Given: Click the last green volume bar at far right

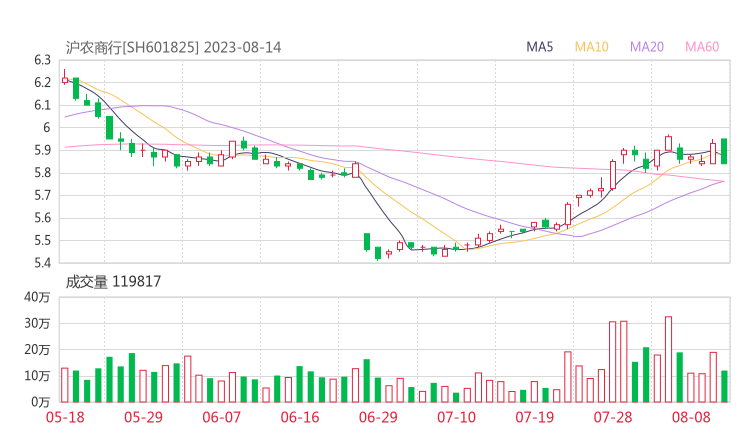Looking at the screenshot, I should click(x=724, y=387).
